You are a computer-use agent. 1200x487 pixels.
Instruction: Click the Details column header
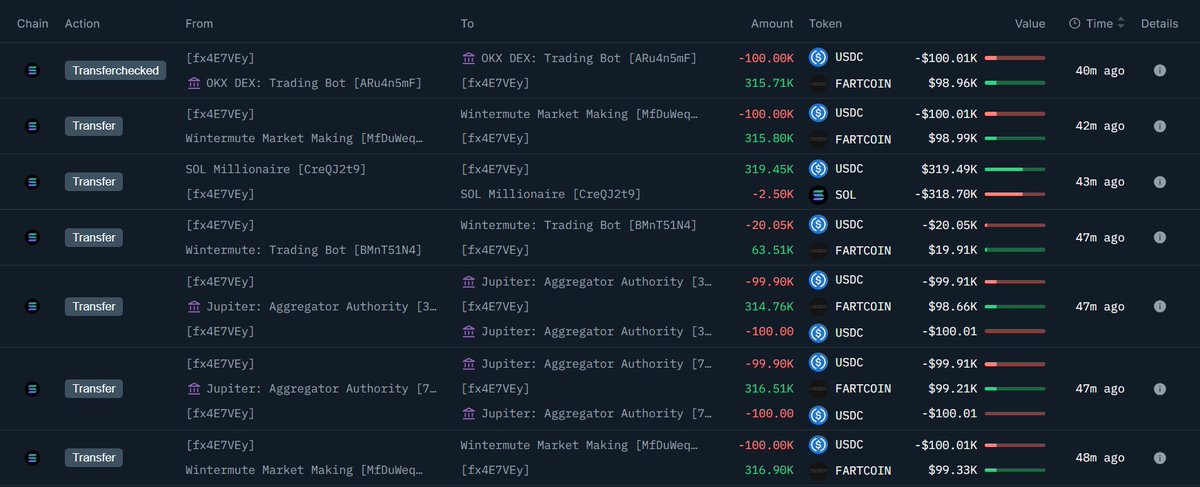click(1160, 23)
